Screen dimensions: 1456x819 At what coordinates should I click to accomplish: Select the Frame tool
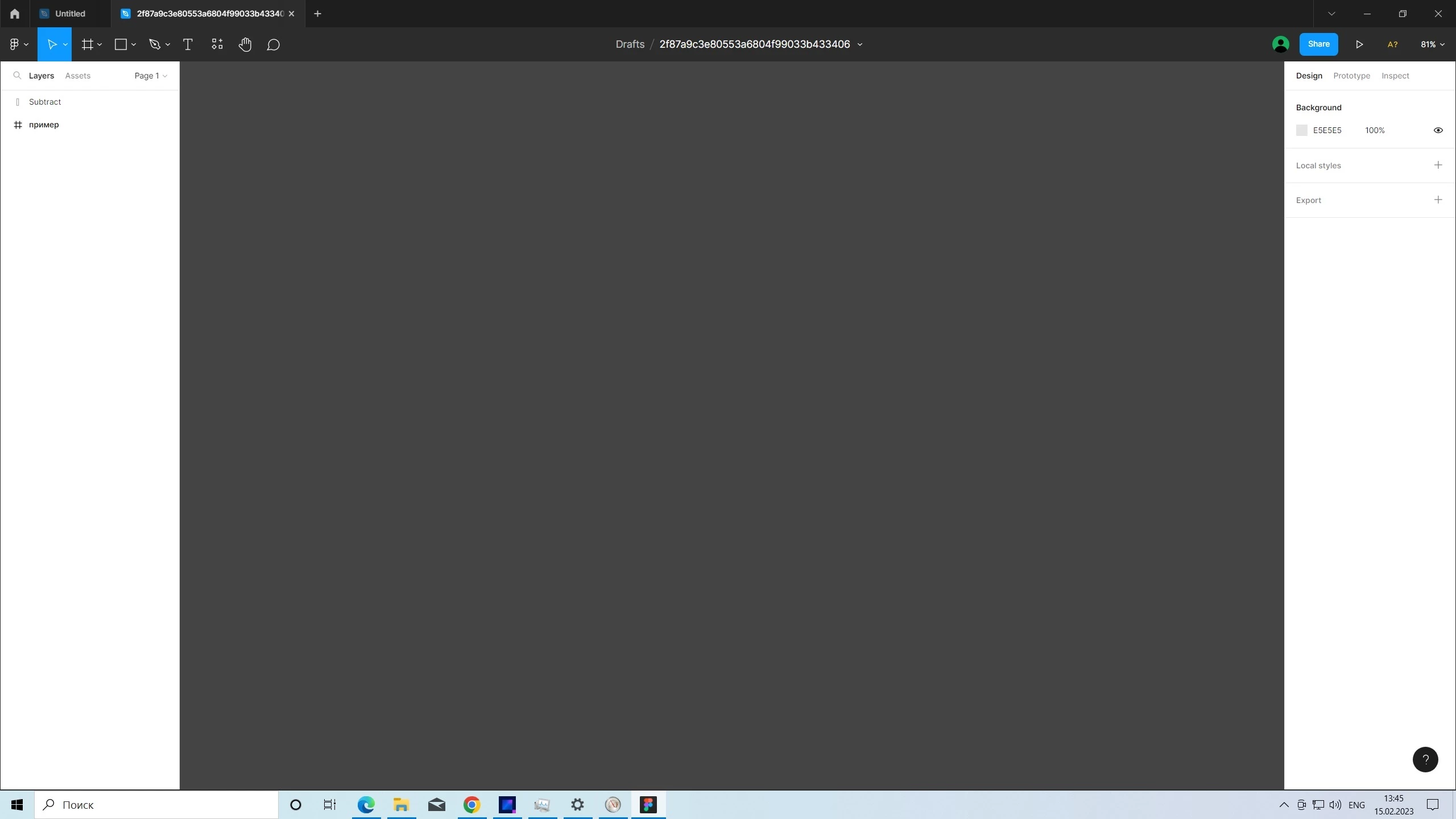click(x=87, y=44)
